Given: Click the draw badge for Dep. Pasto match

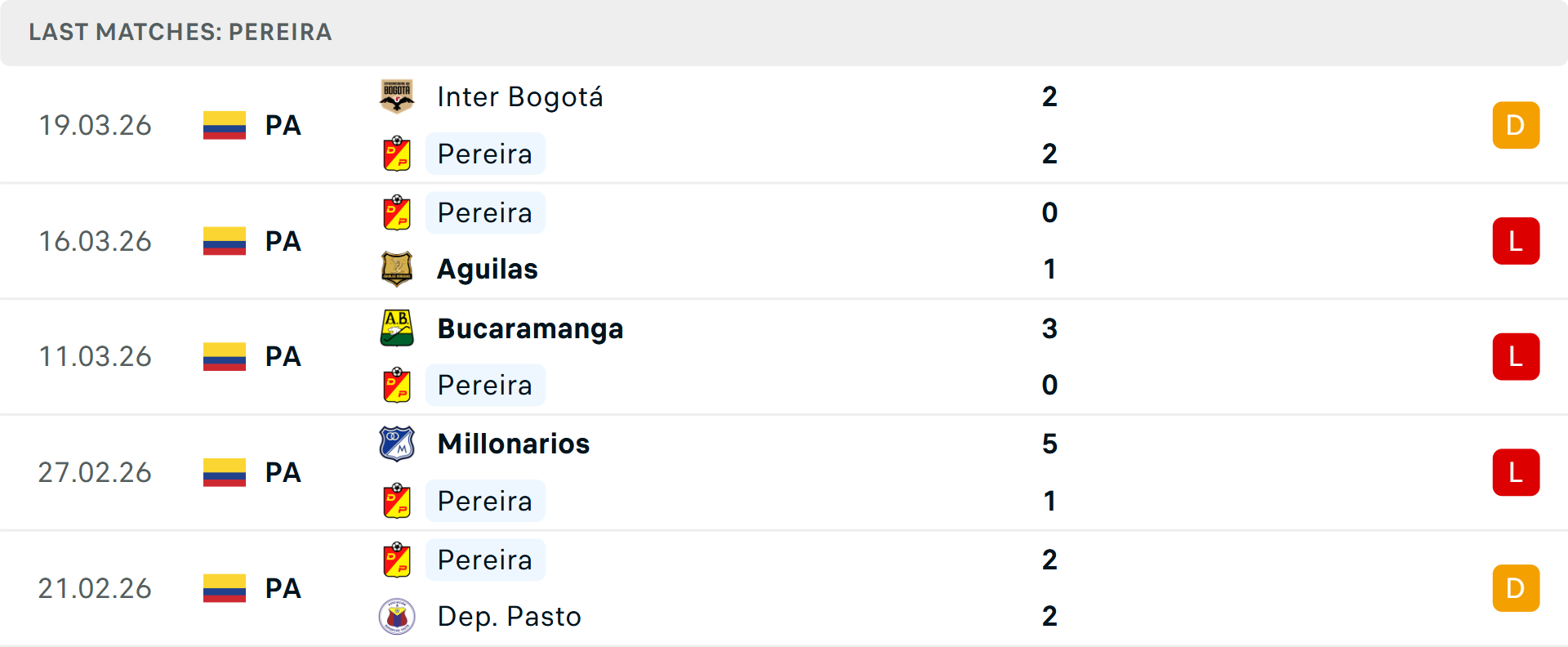Looking at the screenshot, I should pyautogui.click(x=1516, y=588).
